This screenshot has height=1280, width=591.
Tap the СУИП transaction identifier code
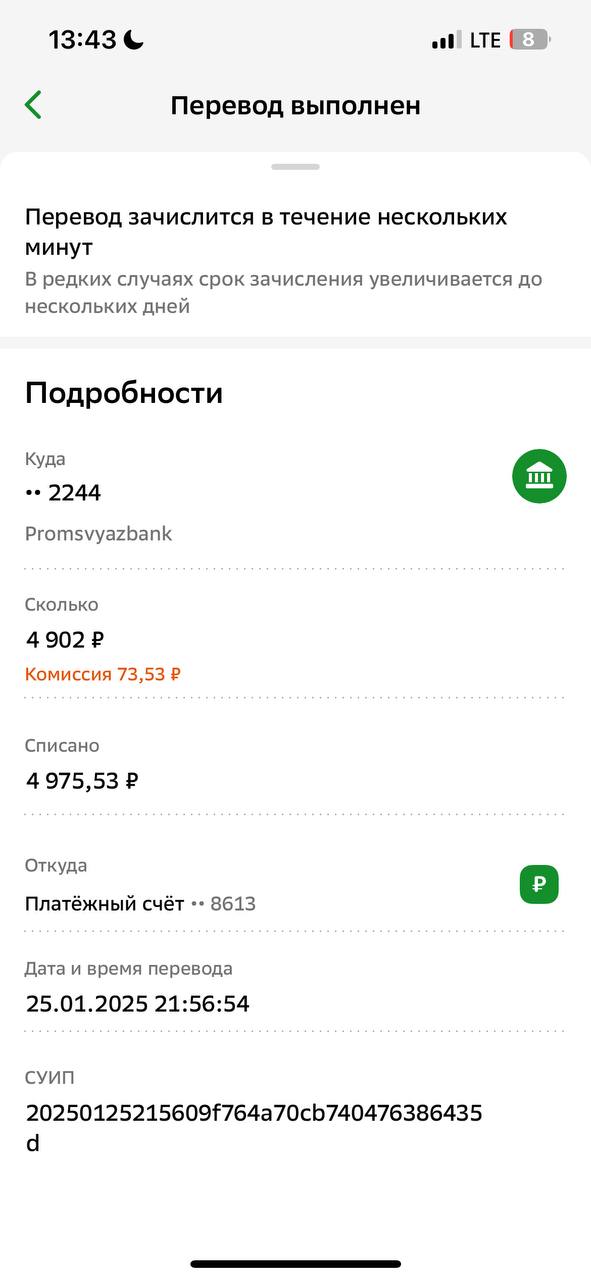[x=254, y=1128]
